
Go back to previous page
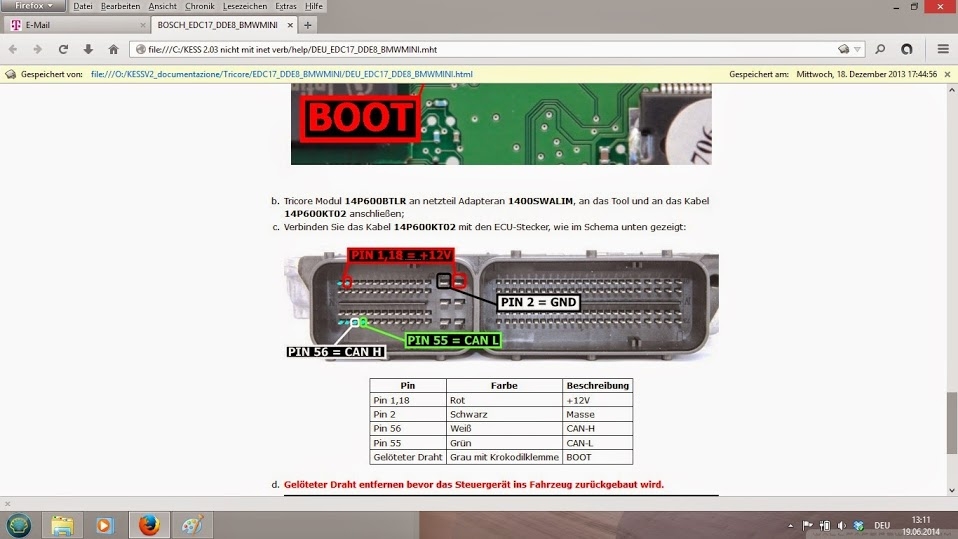tap(13, 50)
